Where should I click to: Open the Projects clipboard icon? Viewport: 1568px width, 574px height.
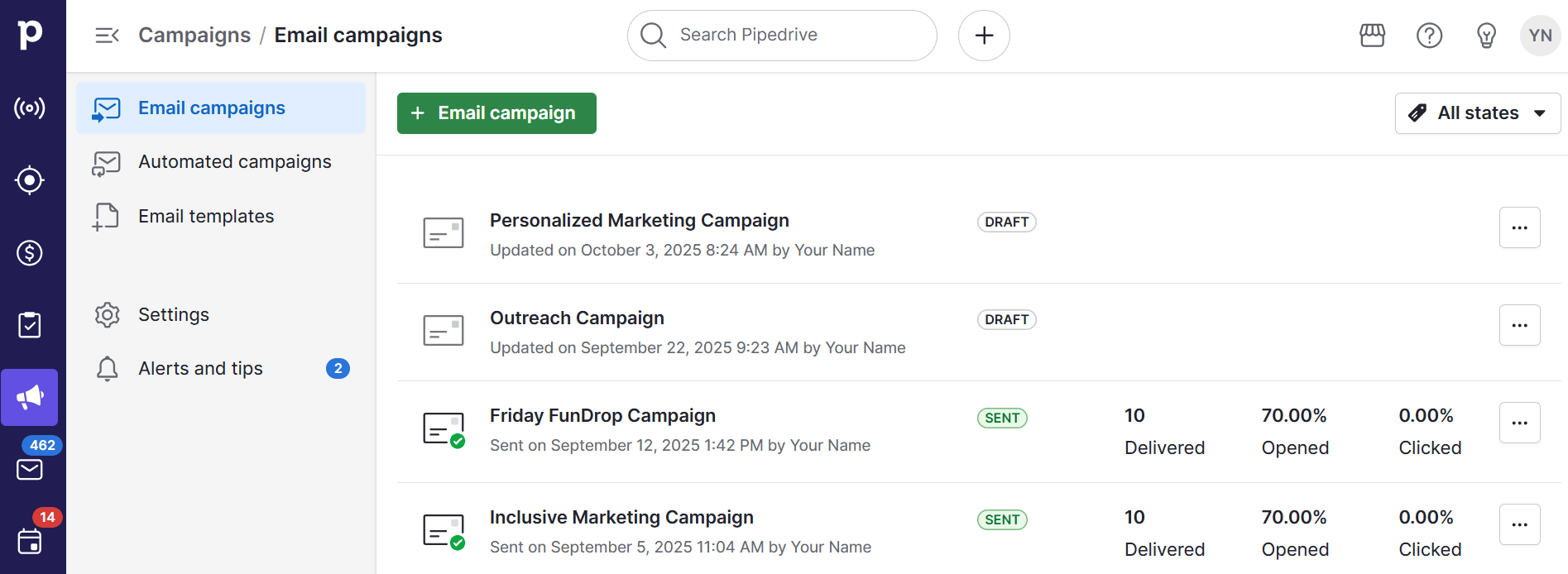[30, 325]
